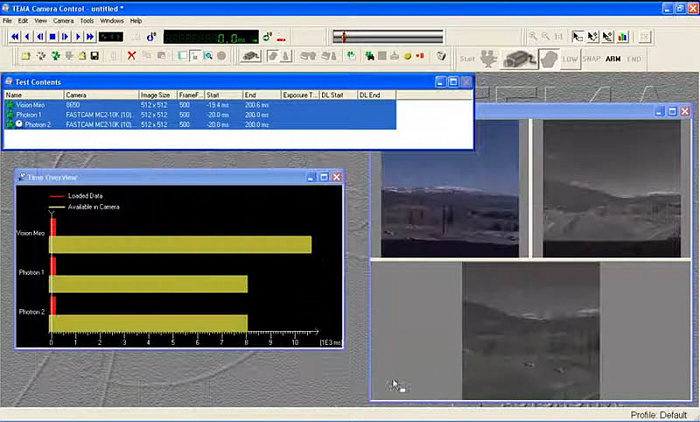
Task: Stop playback with the square button
Action: pyautogui.click(x=52, y=37)
